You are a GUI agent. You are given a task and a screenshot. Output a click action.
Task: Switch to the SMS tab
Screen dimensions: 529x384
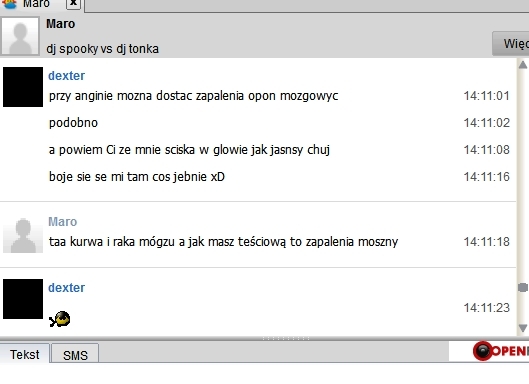coord(75,355)
